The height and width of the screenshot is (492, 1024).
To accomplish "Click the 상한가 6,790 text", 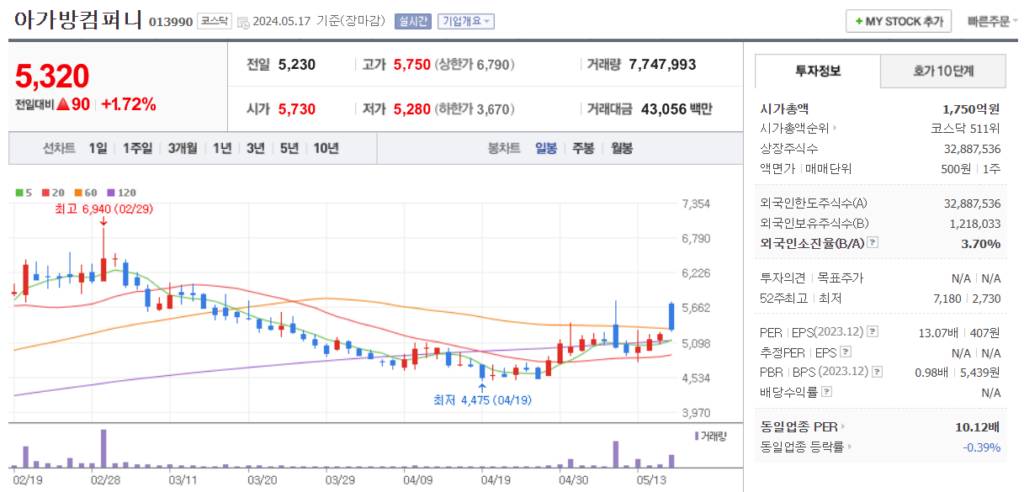I will pyautogui.click(x=477, y=65).
